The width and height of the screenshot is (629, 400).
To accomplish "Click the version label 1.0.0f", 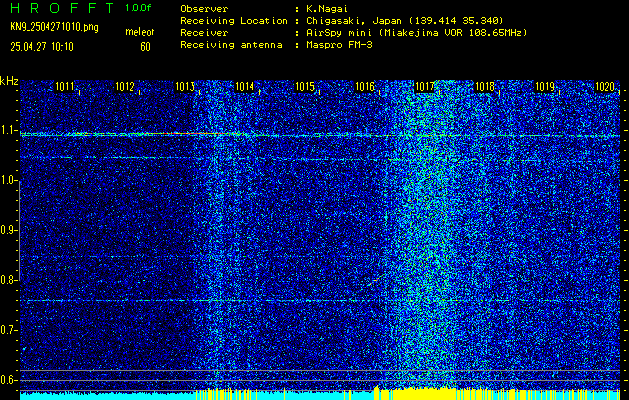I will (138, 8).
